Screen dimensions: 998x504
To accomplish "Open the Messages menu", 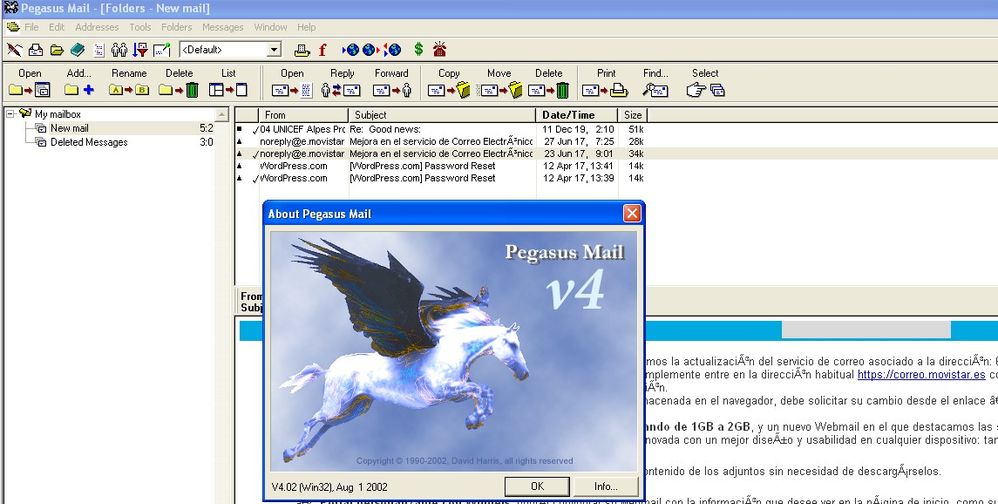I will point(223,27).
